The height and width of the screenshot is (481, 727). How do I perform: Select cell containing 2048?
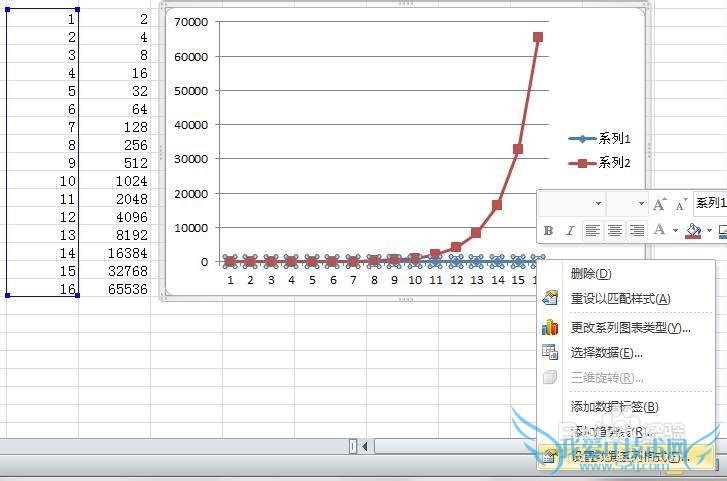coord(115,199)
